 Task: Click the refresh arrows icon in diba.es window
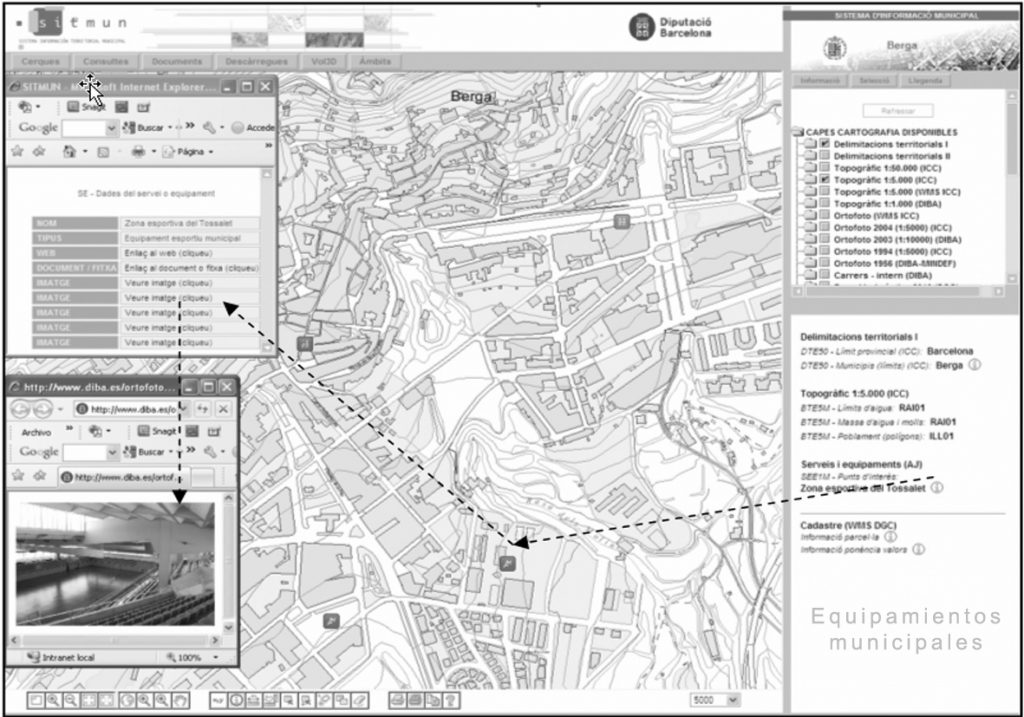202,409
